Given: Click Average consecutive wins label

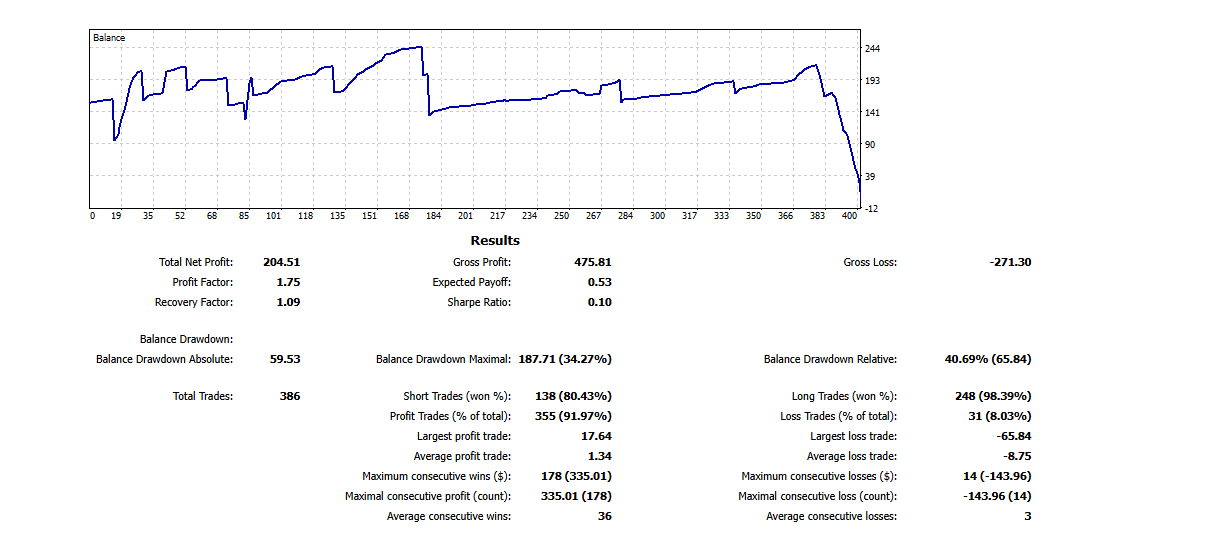Looking at the screenshot, I should tap(449, 517).
